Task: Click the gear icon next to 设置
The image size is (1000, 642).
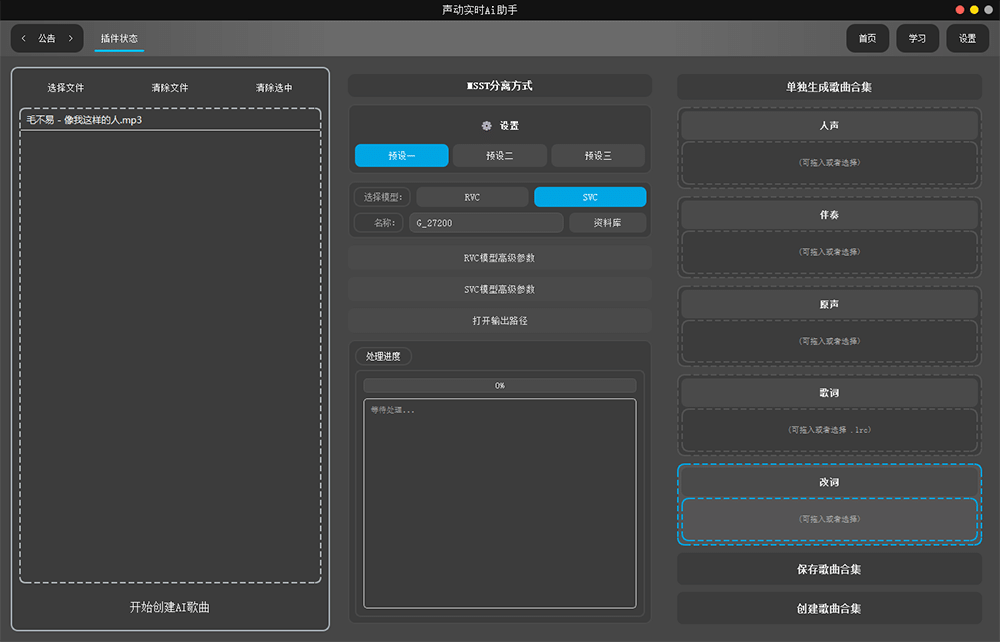Action: (x=487, y=126)
